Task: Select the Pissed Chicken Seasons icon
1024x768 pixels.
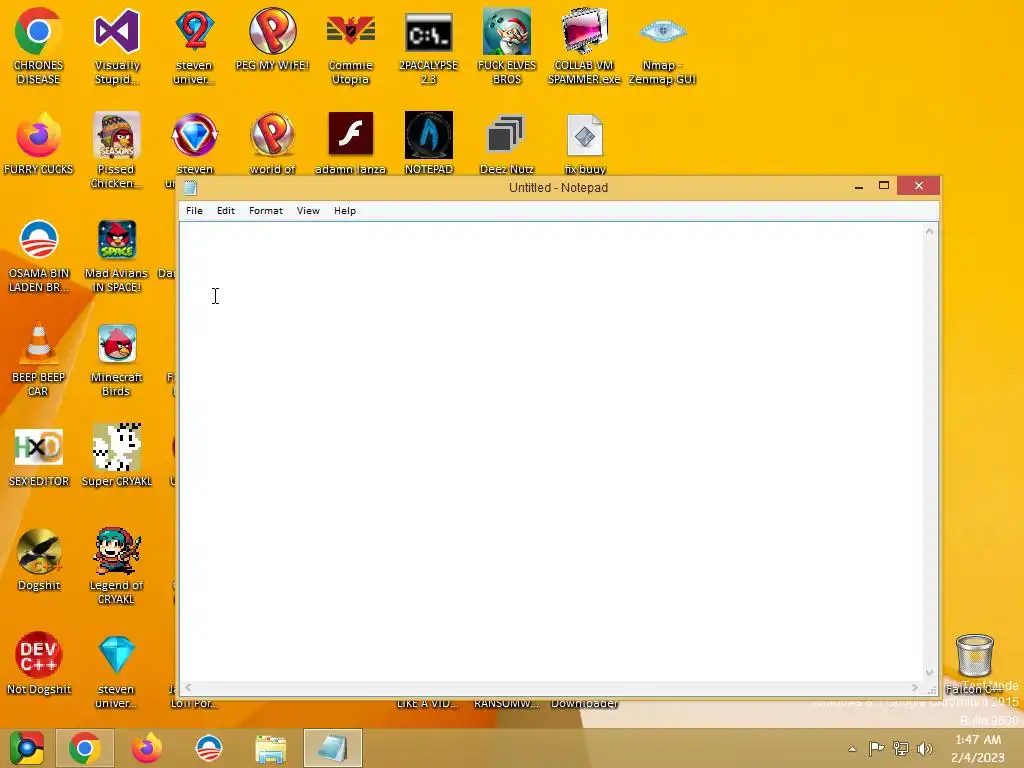Action: tap(116, 150)
